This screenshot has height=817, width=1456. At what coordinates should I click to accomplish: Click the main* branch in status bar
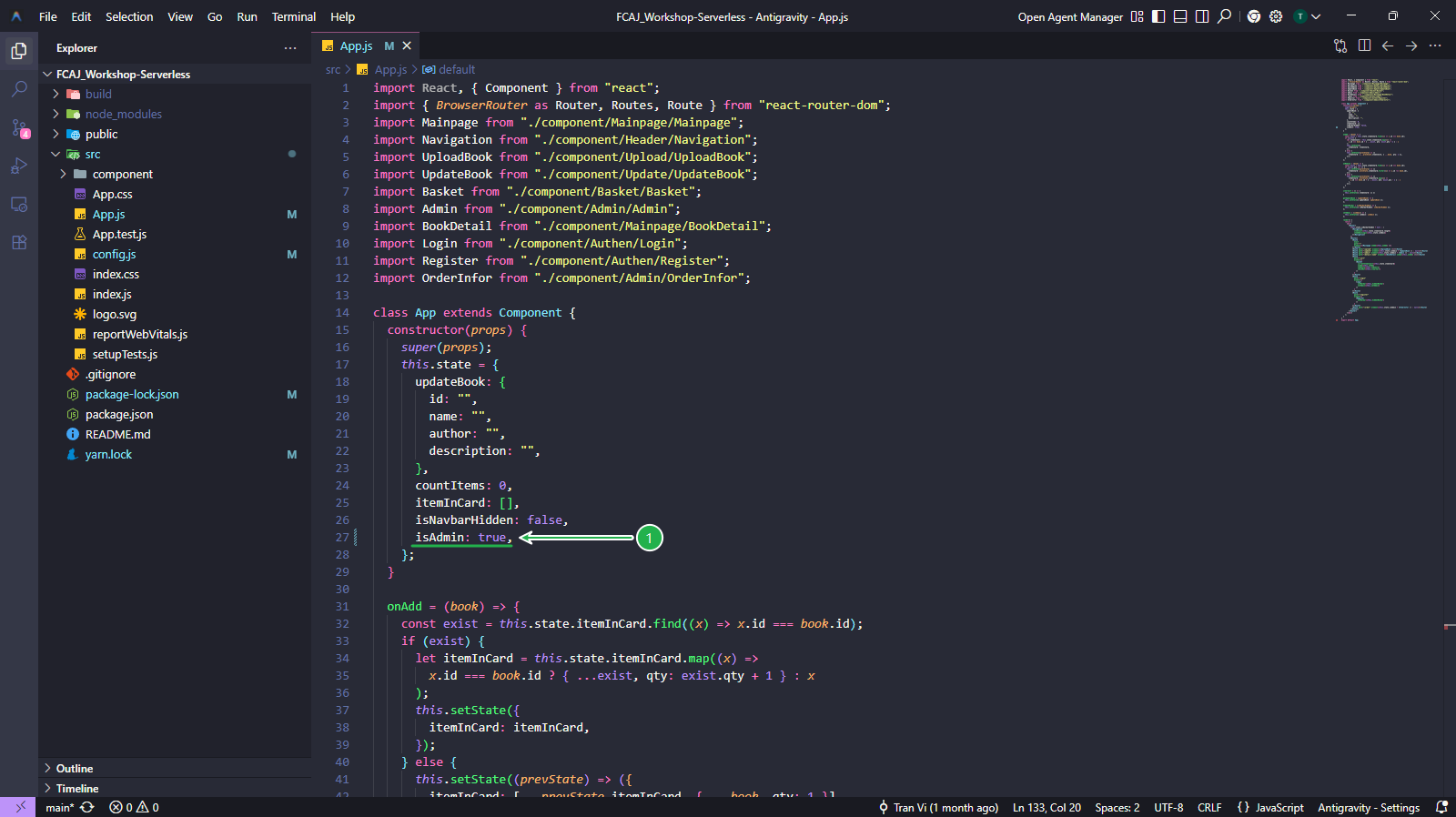(x=58, y=807)
